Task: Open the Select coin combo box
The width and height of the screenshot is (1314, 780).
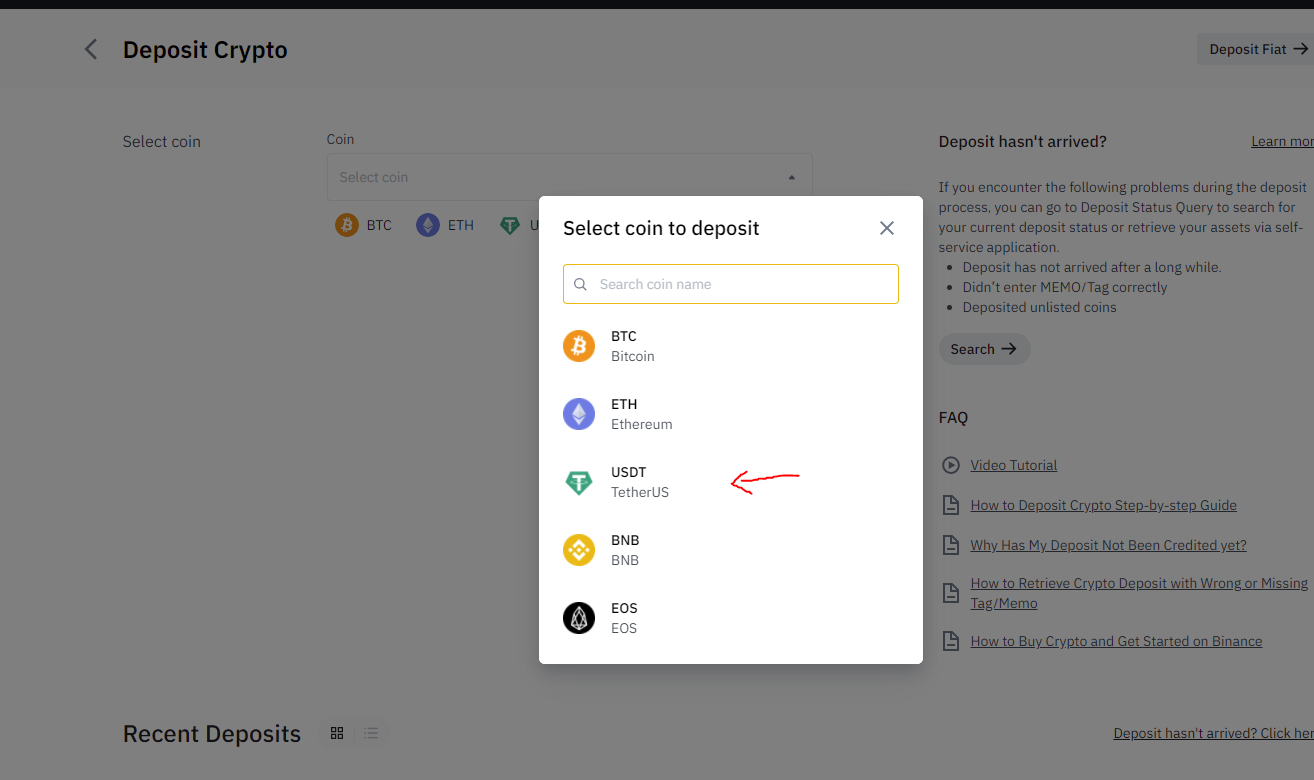Action: 569,177
